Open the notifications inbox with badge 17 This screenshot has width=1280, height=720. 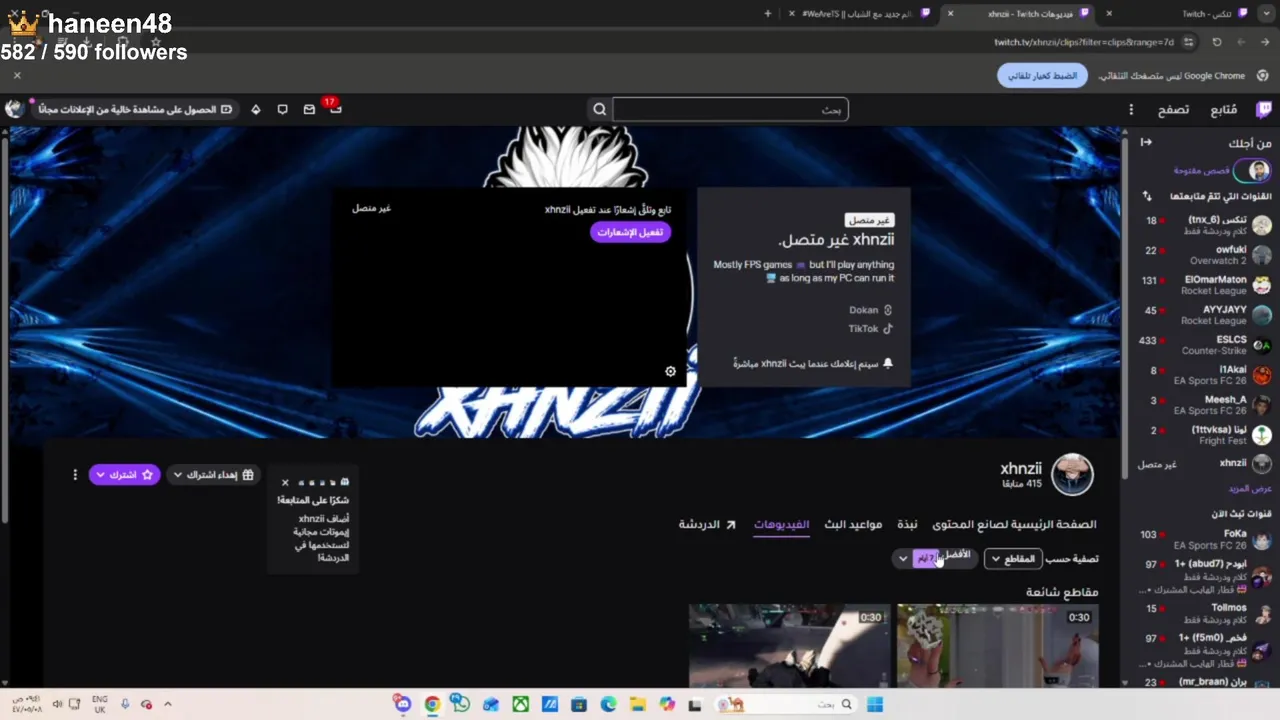[335, 109]
